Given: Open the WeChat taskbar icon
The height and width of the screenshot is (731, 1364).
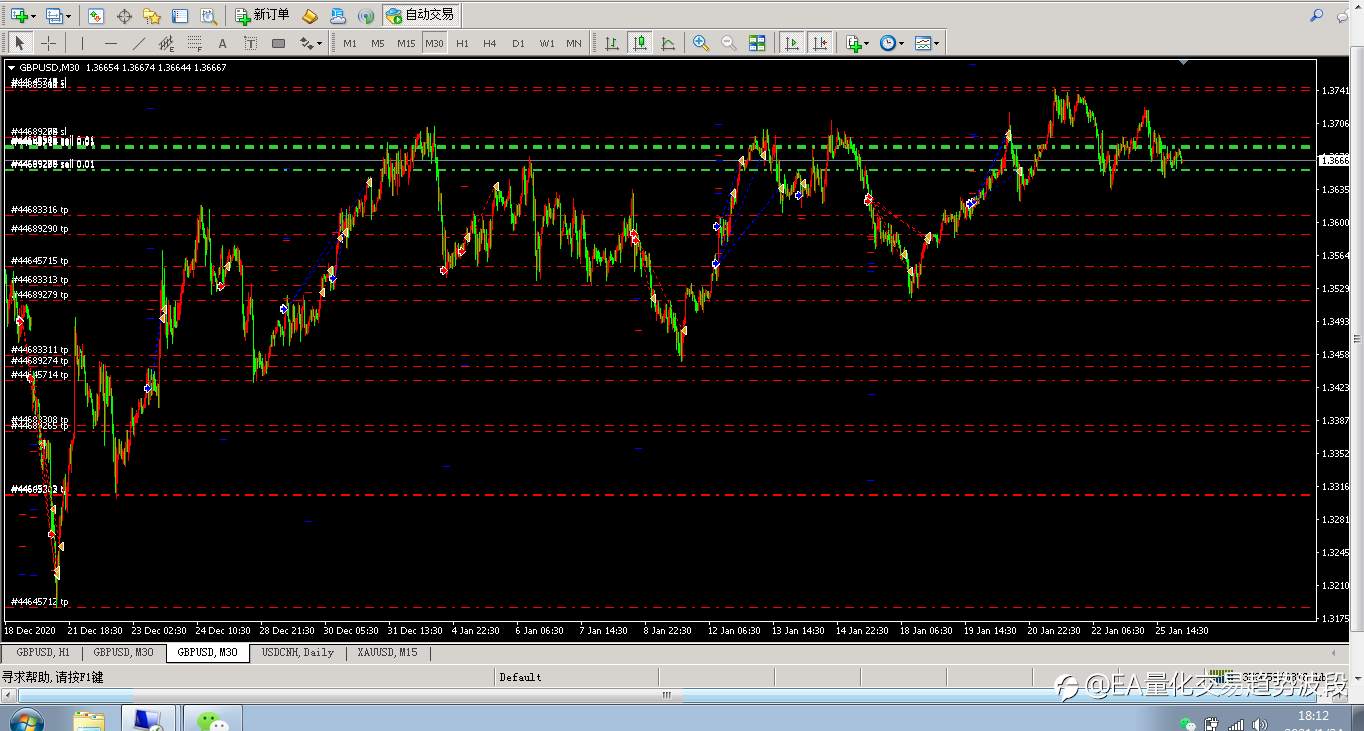Looking at the screenshot, I should pos(211,719).
